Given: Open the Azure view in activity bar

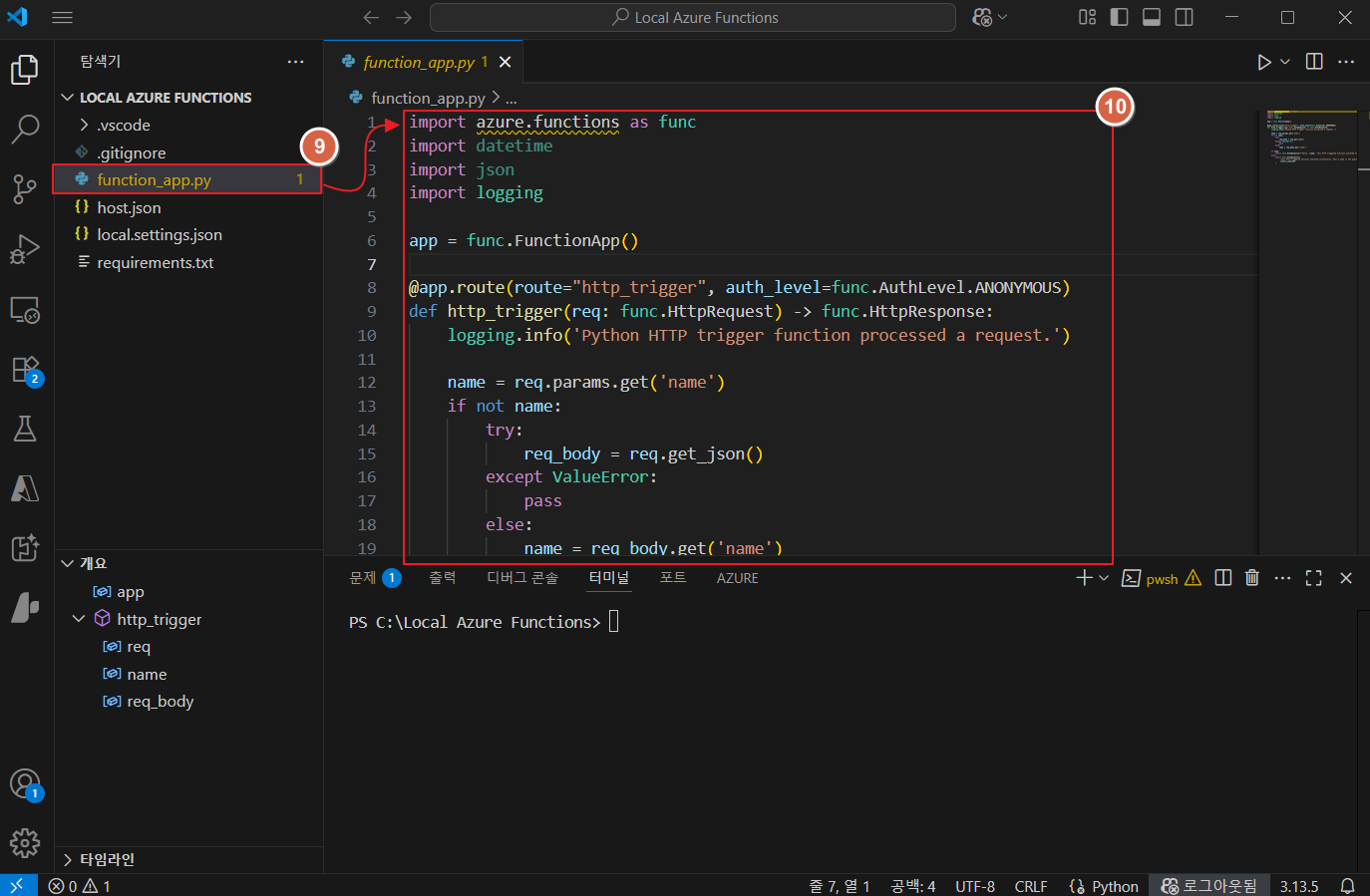Looking at the screenshot, I should tap(25, 488).
